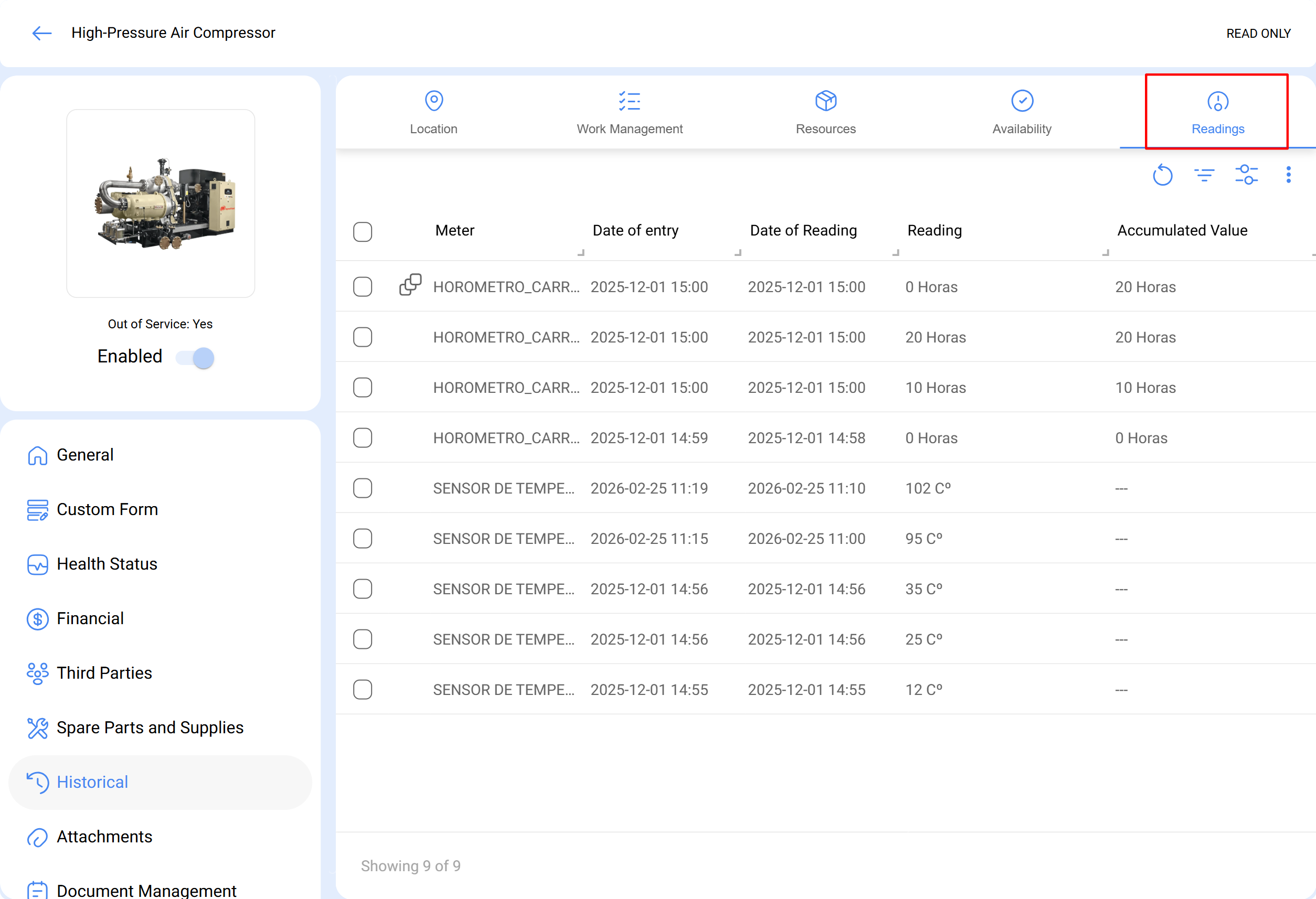This screenshot has height=899, width=1316.
Task: Open the Resources tab
Action: [x=825, y=113]
